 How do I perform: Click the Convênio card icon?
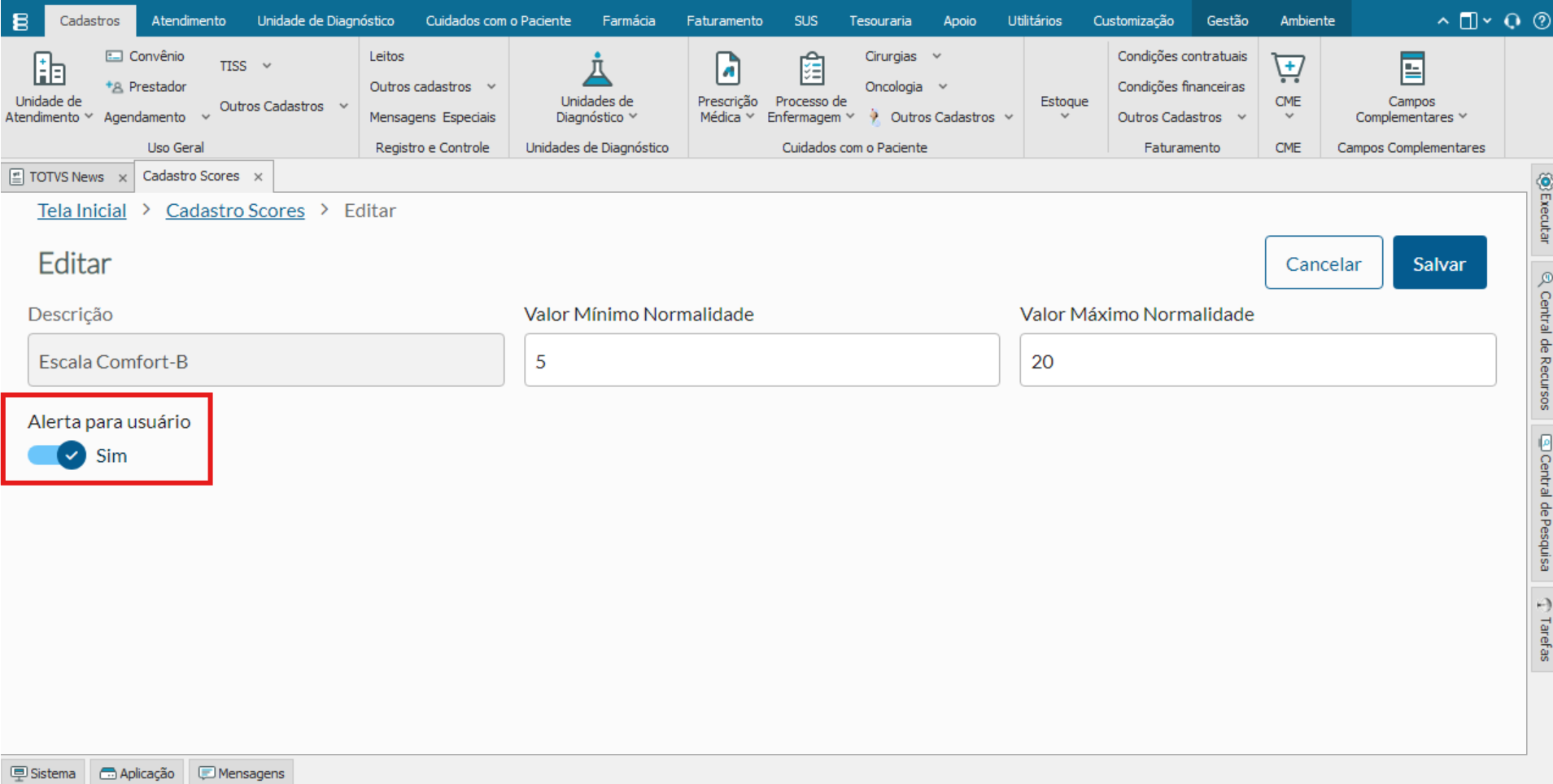point(114,56)
